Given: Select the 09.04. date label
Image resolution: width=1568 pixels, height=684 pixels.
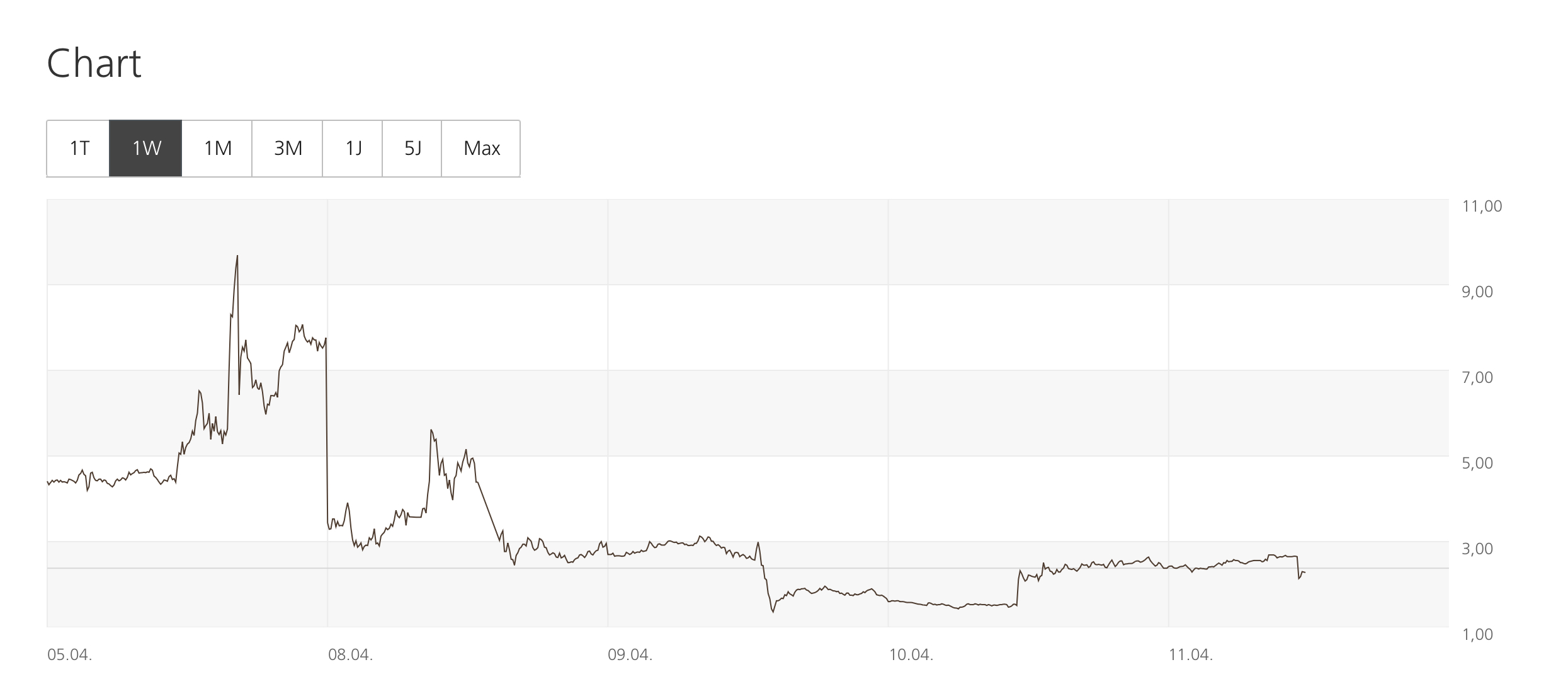Looking at the screenshot, I should 630,655.
